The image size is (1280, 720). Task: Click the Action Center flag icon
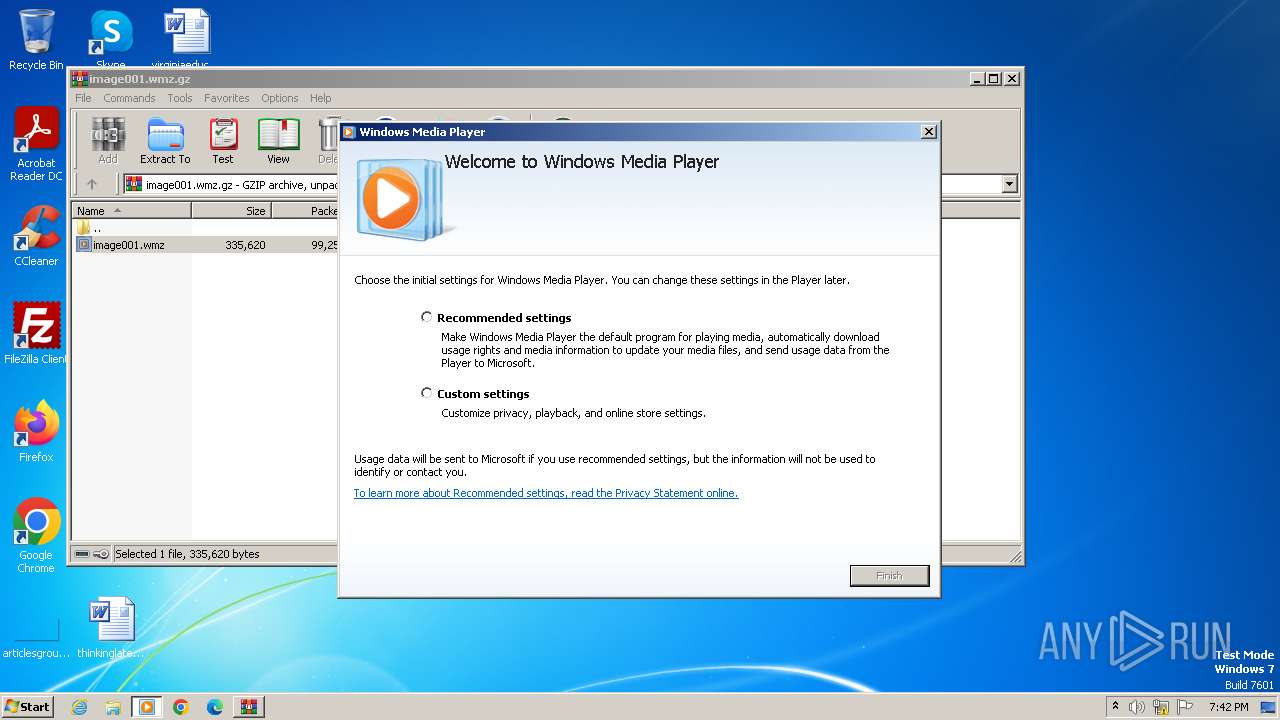(x=1185, y=707)
